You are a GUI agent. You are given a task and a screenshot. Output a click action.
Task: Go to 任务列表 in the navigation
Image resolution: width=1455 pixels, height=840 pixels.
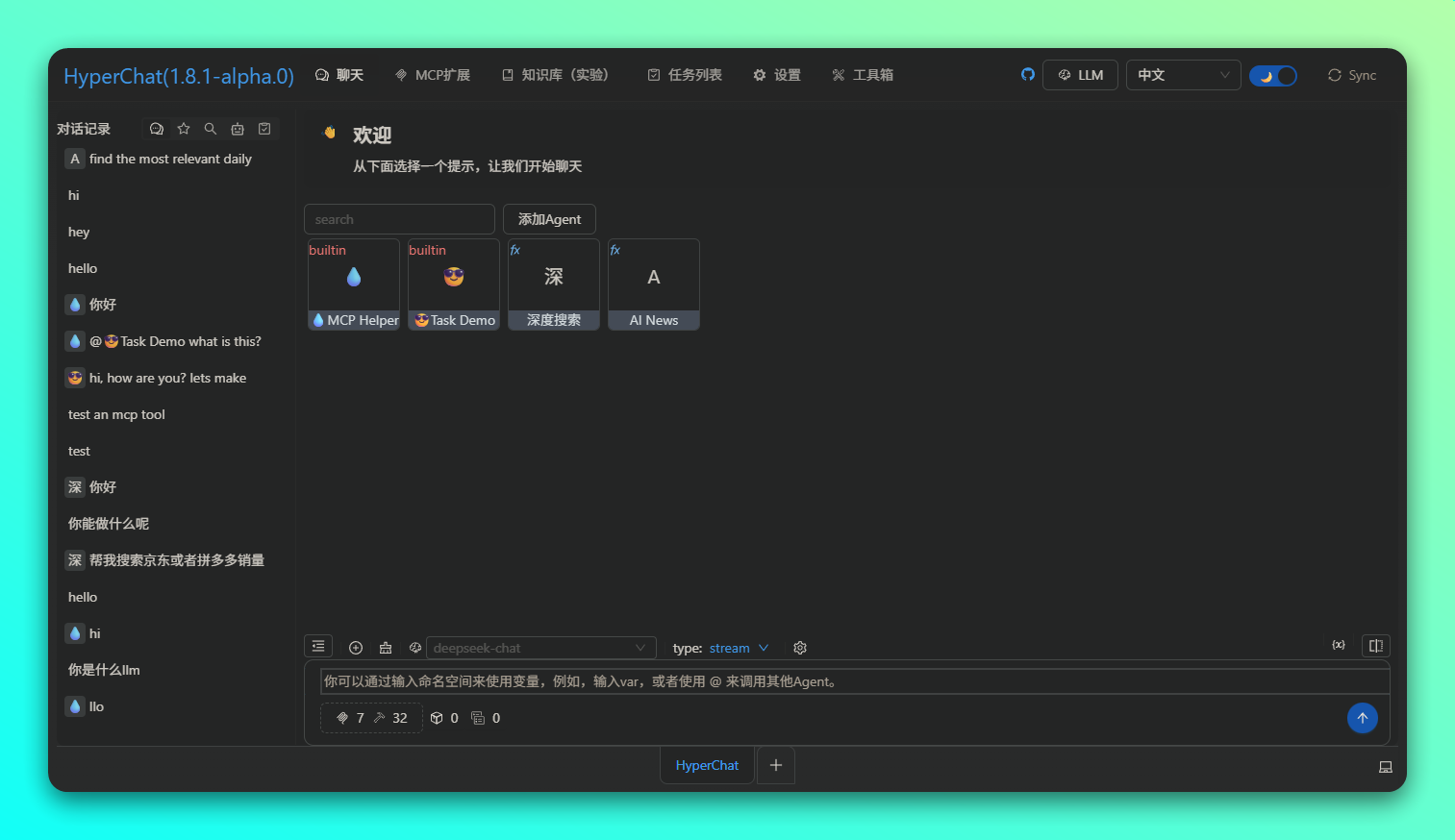685,75
